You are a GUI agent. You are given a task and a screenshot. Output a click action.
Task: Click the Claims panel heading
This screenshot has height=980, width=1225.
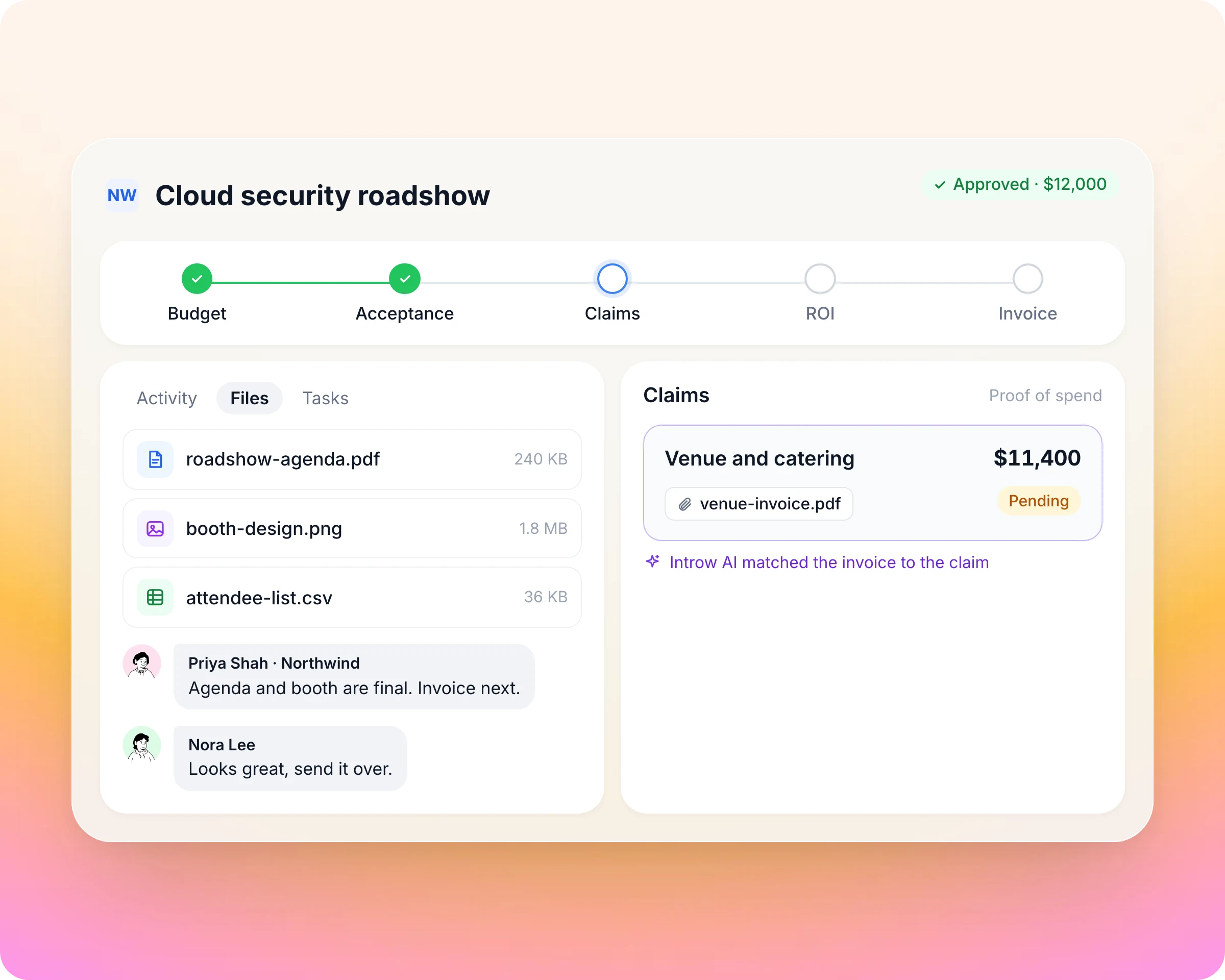click(x=676, y=396)
